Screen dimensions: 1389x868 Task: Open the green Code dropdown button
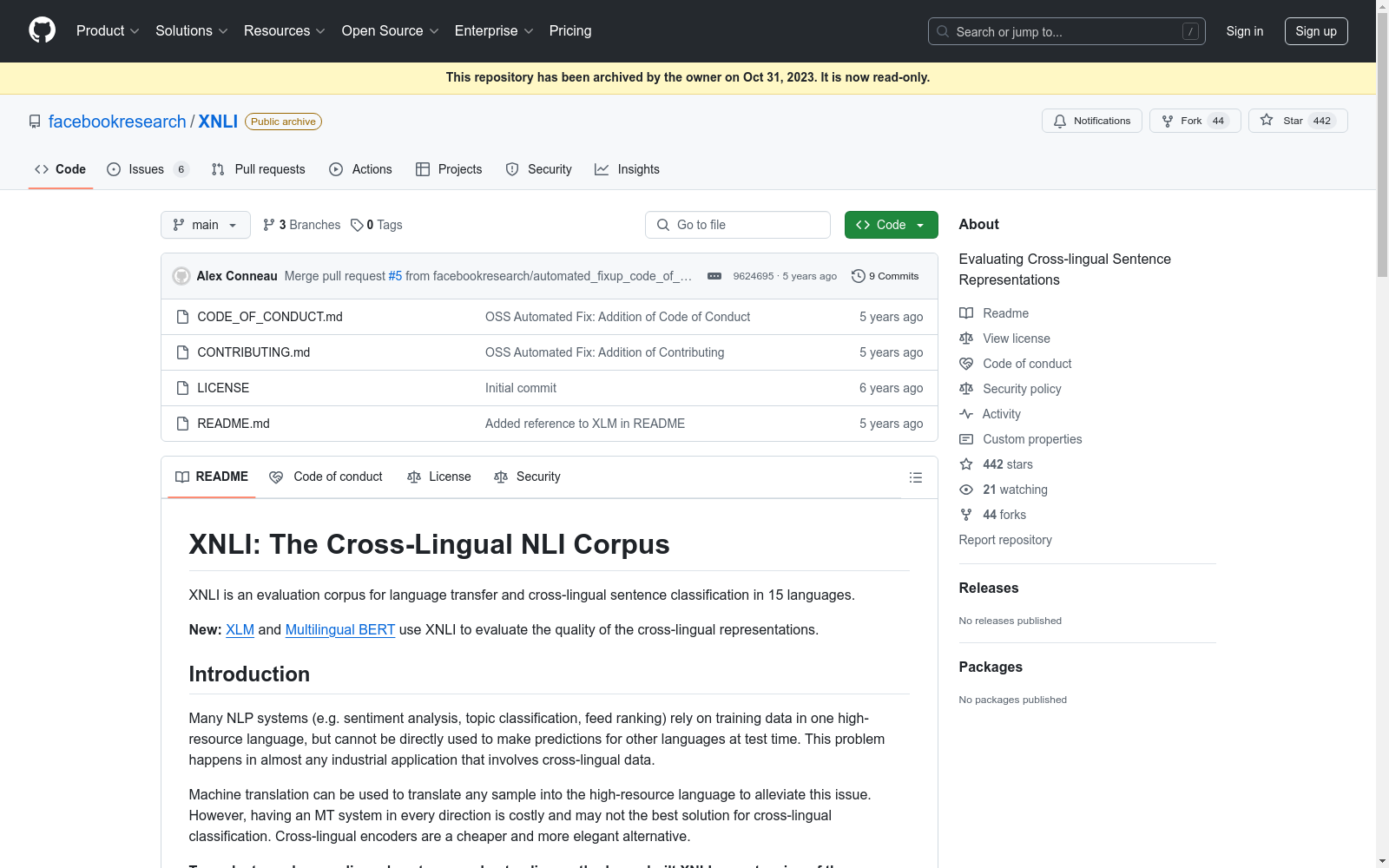[x=891, y=225]
